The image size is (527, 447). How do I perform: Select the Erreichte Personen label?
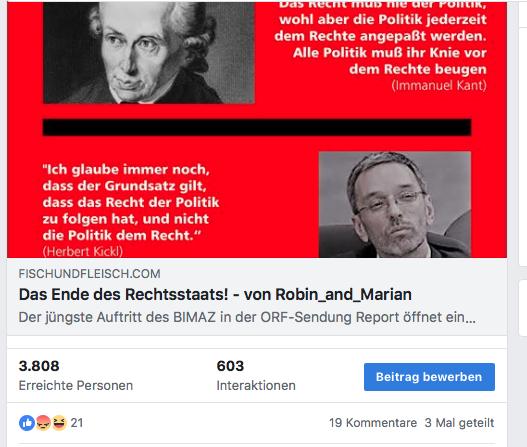(x=76, y=385)
